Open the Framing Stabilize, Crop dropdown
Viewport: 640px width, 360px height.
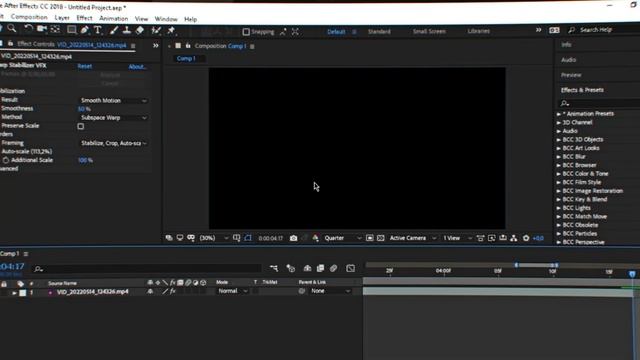113,143
